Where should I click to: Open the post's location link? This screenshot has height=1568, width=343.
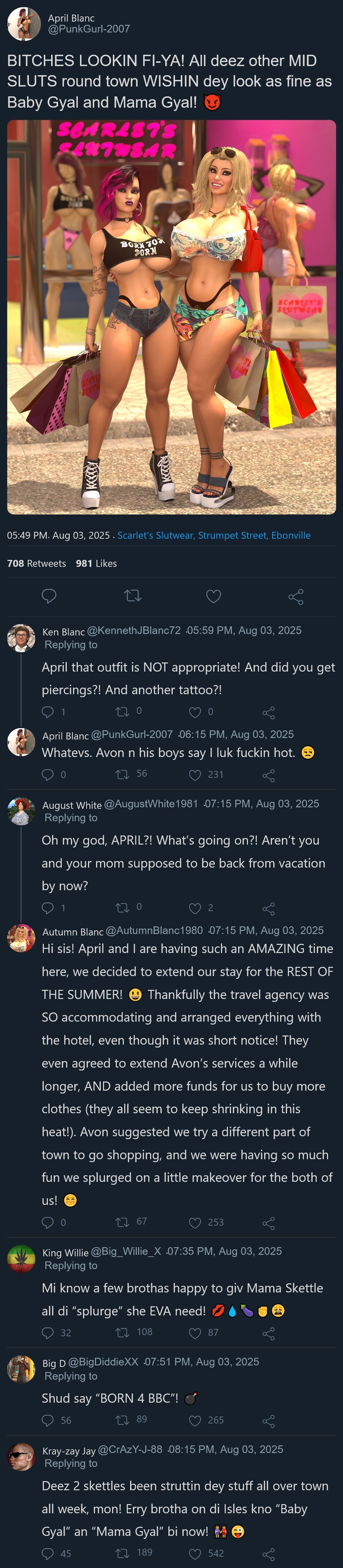[x=213, y=535]
